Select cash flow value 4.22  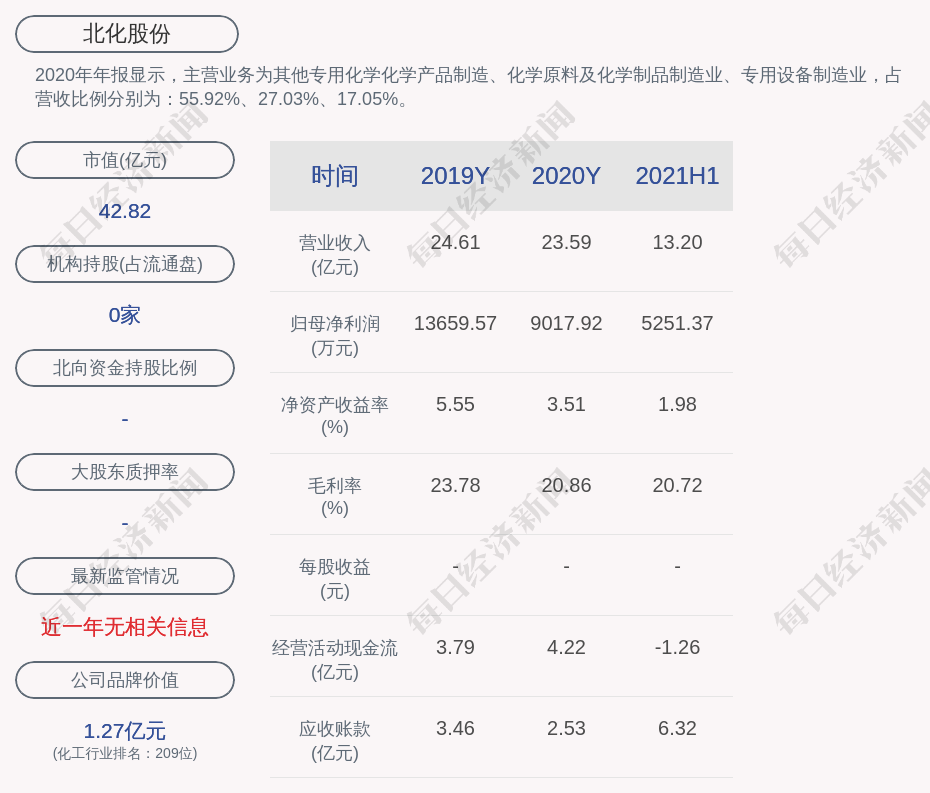566,648
